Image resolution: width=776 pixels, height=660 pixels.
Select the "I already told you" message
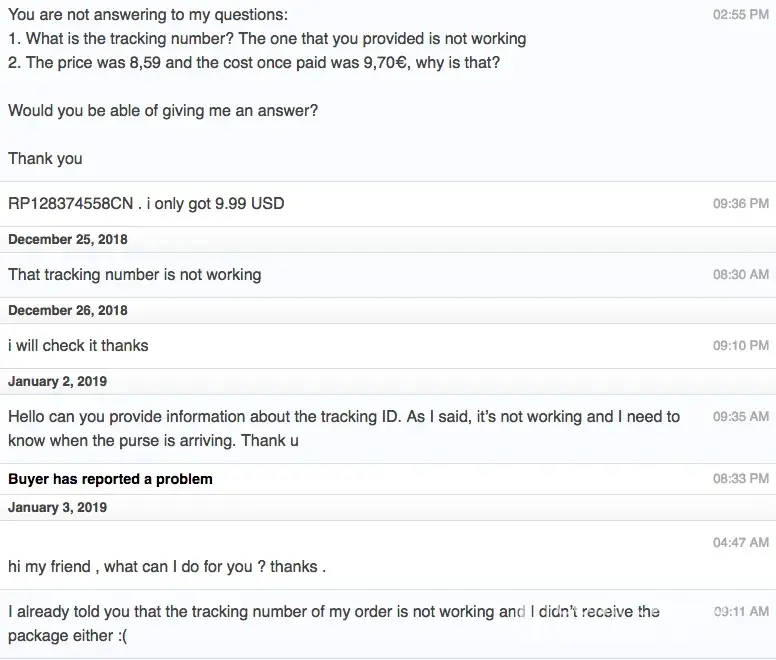[x=333, y=623]
